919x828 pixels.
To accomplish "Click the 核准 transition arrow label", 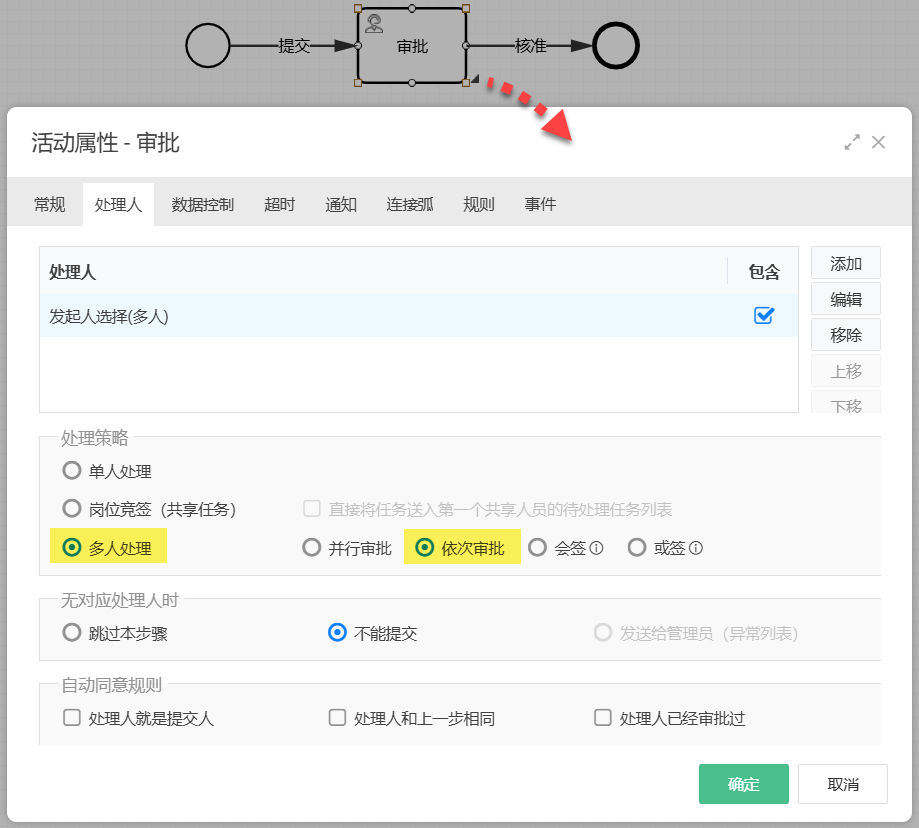I will coord(531,44).
